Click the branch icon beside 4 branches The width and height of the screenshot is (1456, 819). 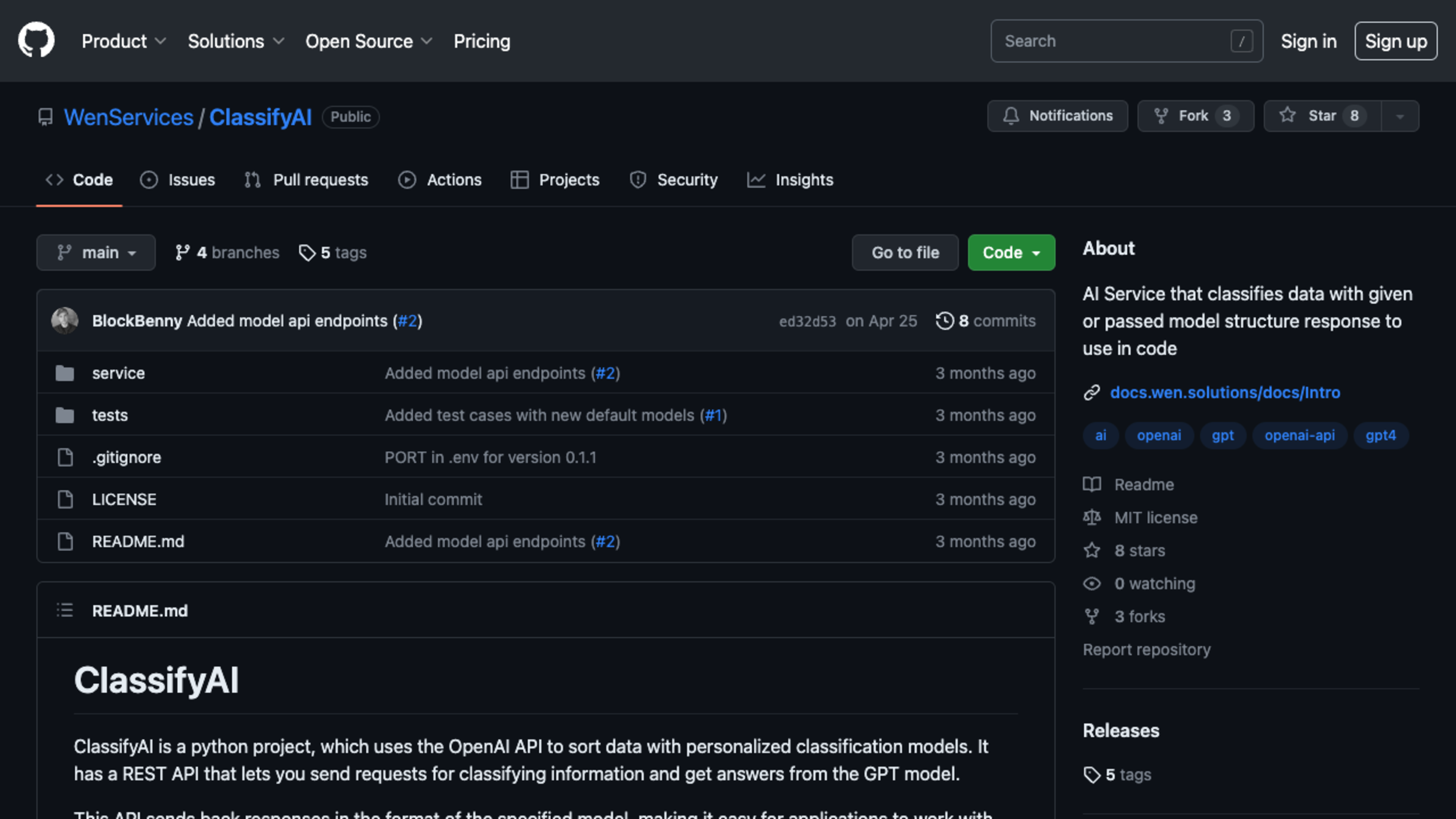pyautogui.click(x=182, y=253)
